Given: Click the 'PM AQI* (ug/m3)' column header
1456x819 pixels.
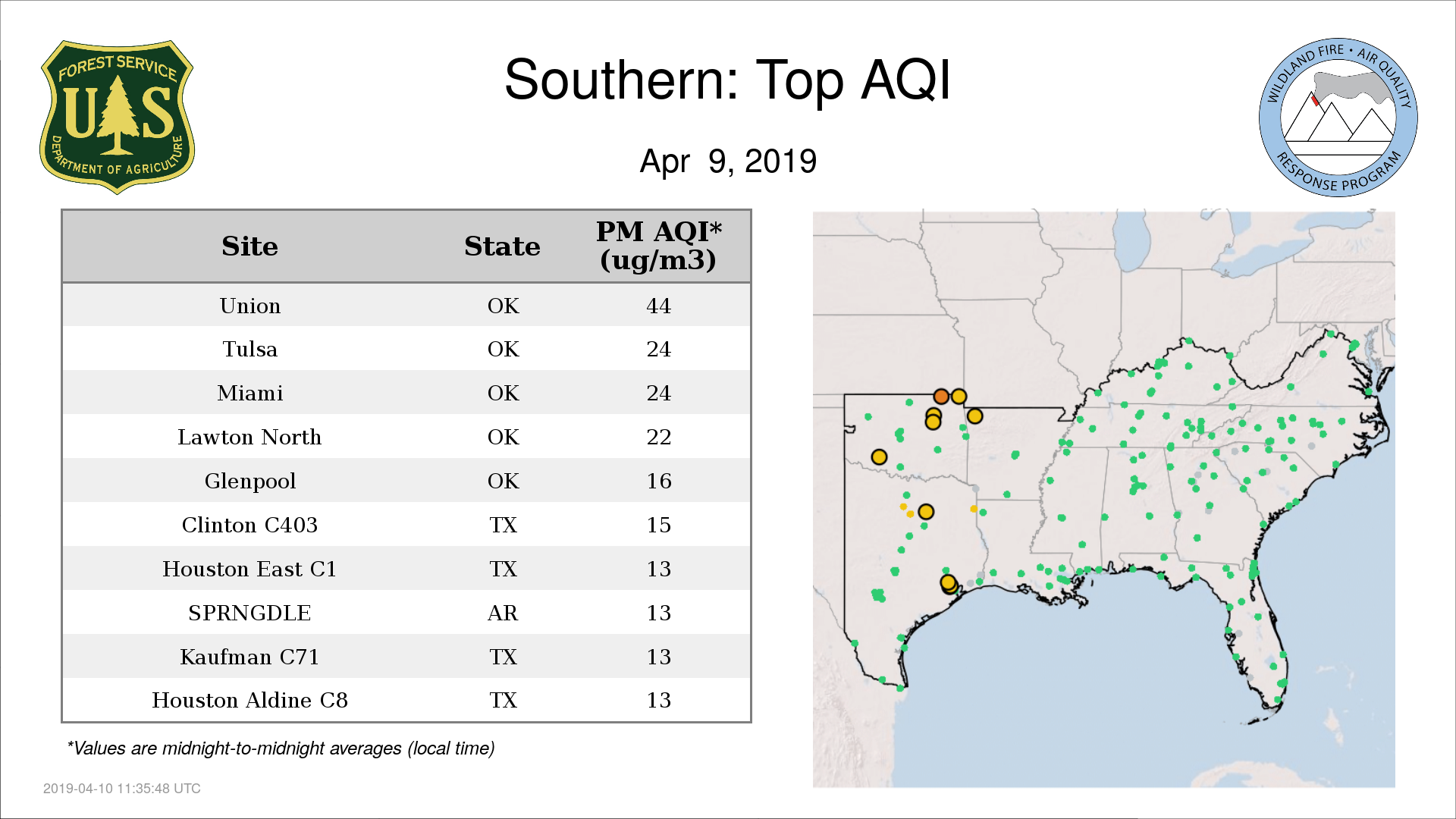Looking at the screenshot, I should point(658,246).
